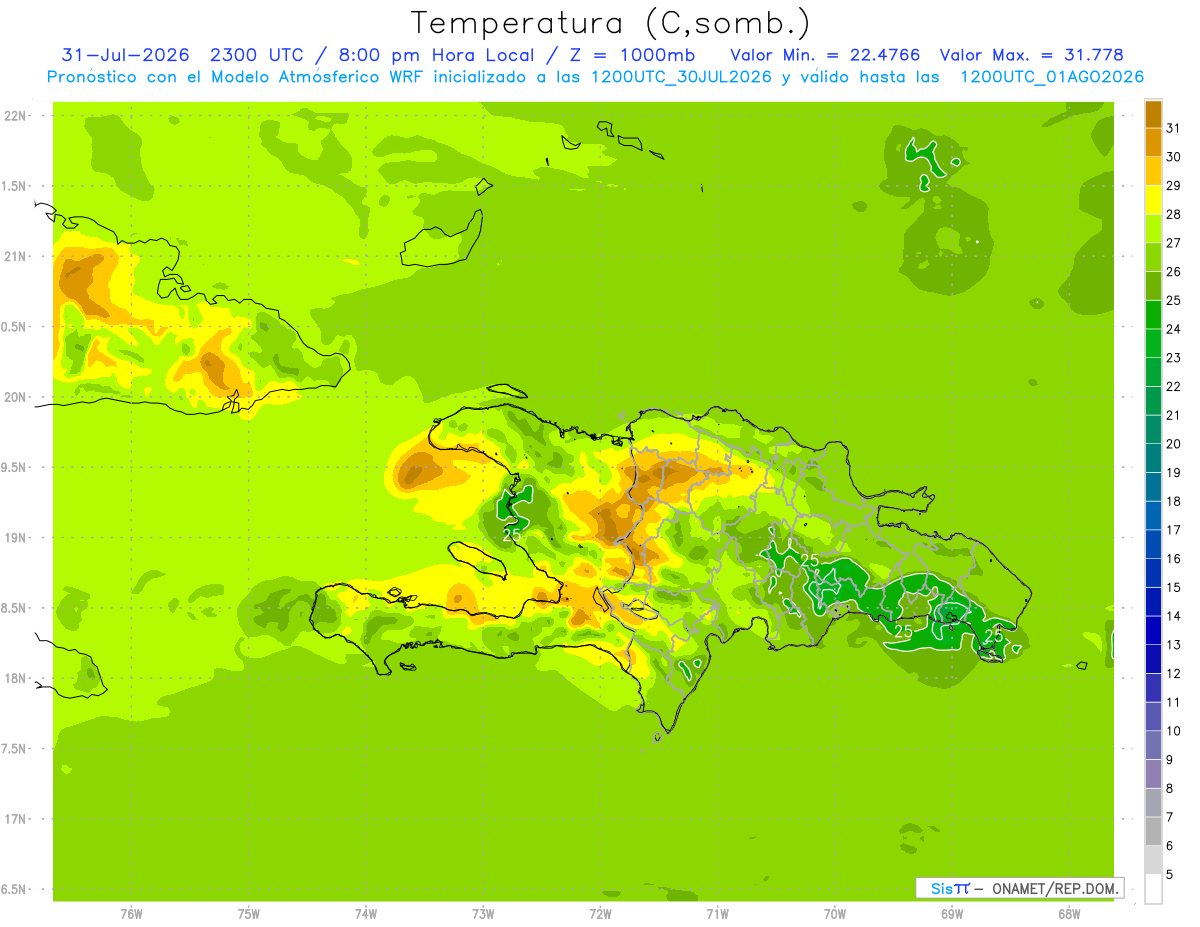The image size is (1200, 927).
Task: Click the '17N' latitude axis label
Action: point(16,820)
